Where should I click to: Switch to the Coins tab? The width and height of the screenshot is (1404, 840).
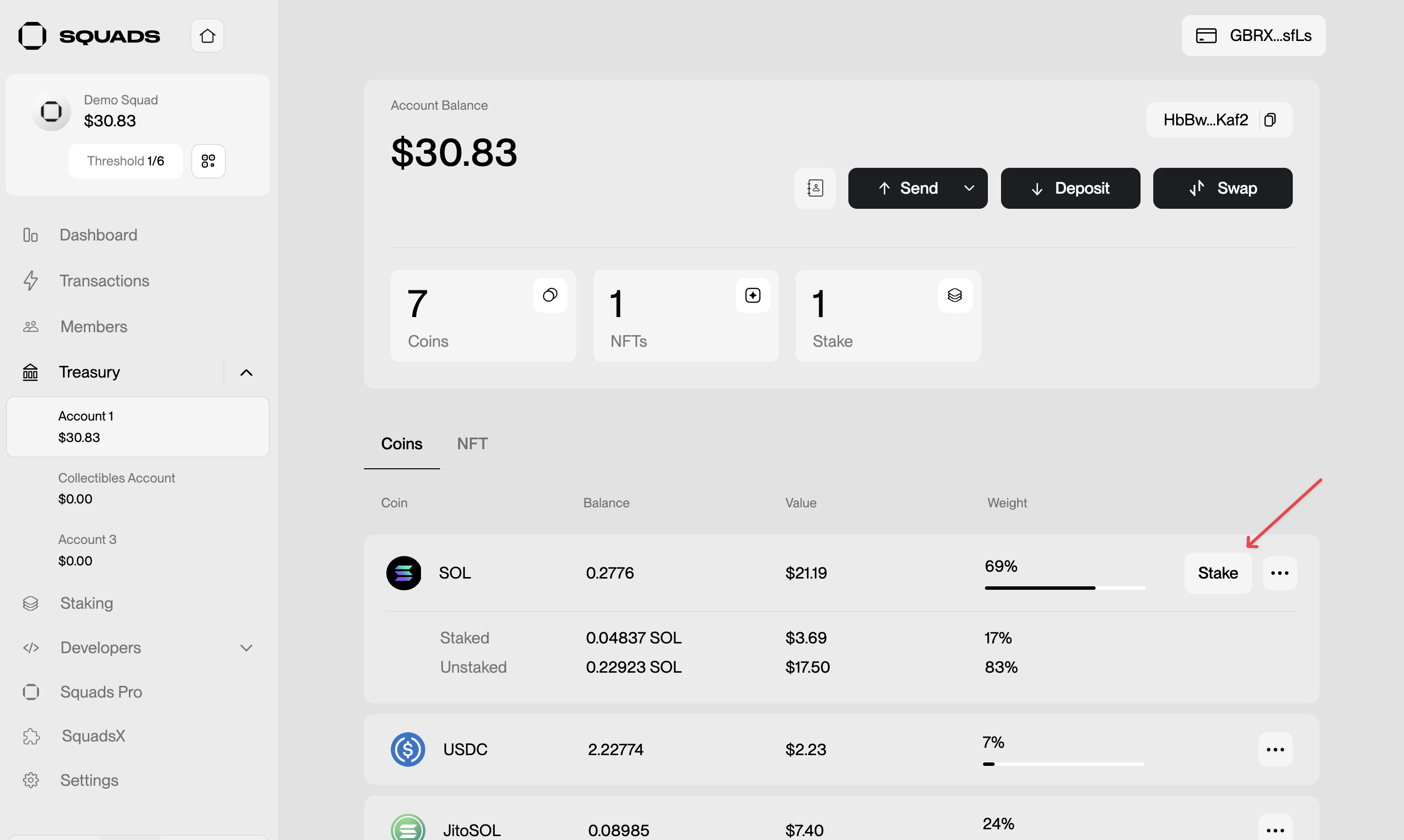click(x=402, y=443)
